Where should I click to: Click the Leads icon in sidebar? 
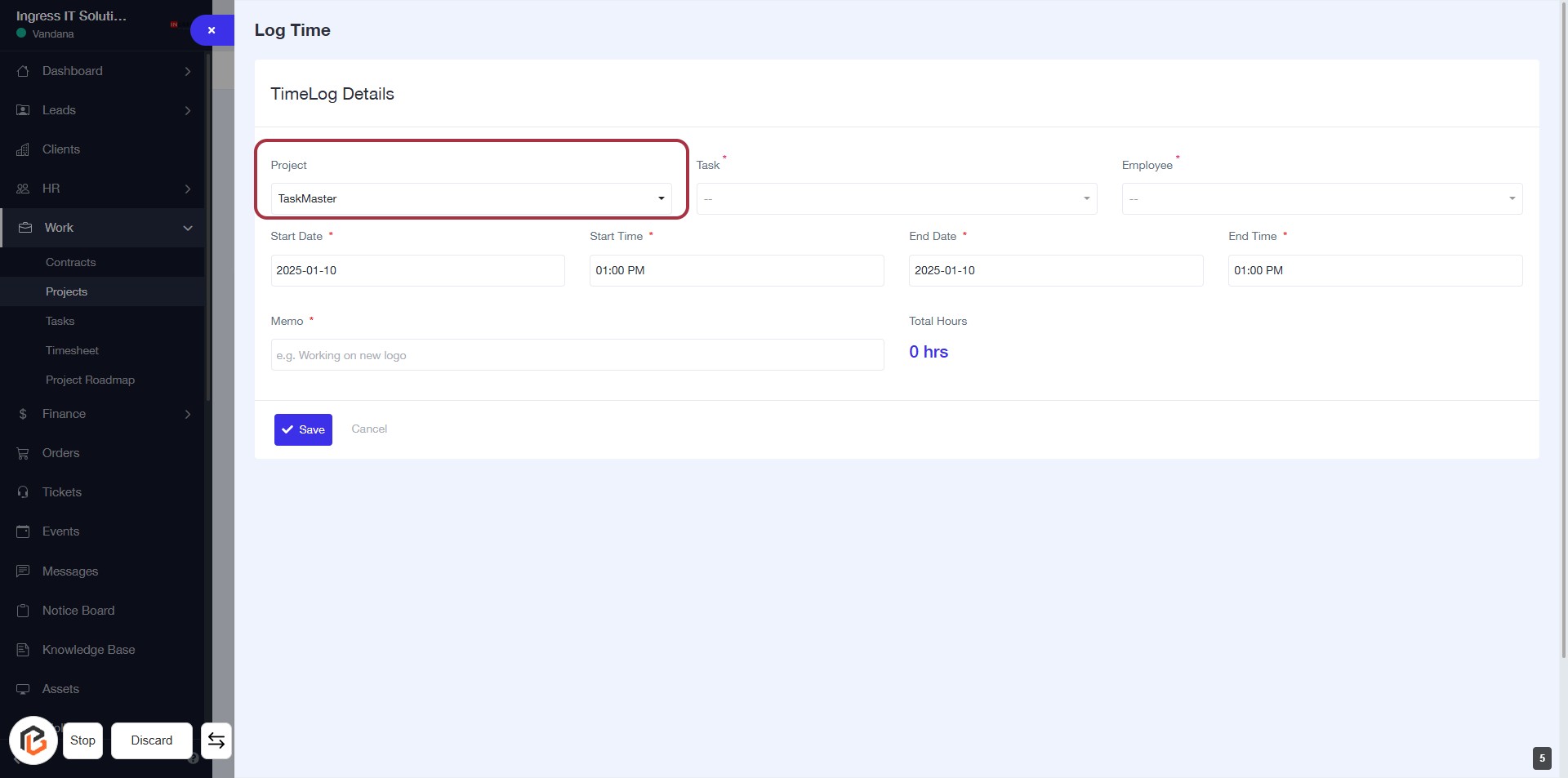tap(23, 110)
